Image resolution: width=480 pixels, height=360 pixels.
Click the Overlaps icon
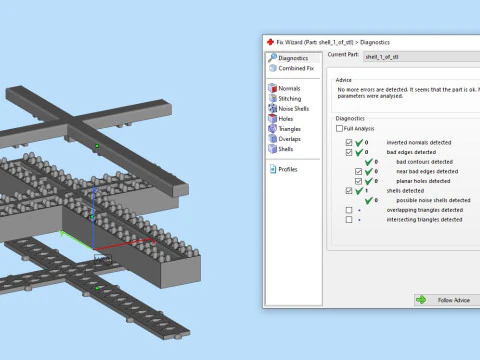point(273,139)
